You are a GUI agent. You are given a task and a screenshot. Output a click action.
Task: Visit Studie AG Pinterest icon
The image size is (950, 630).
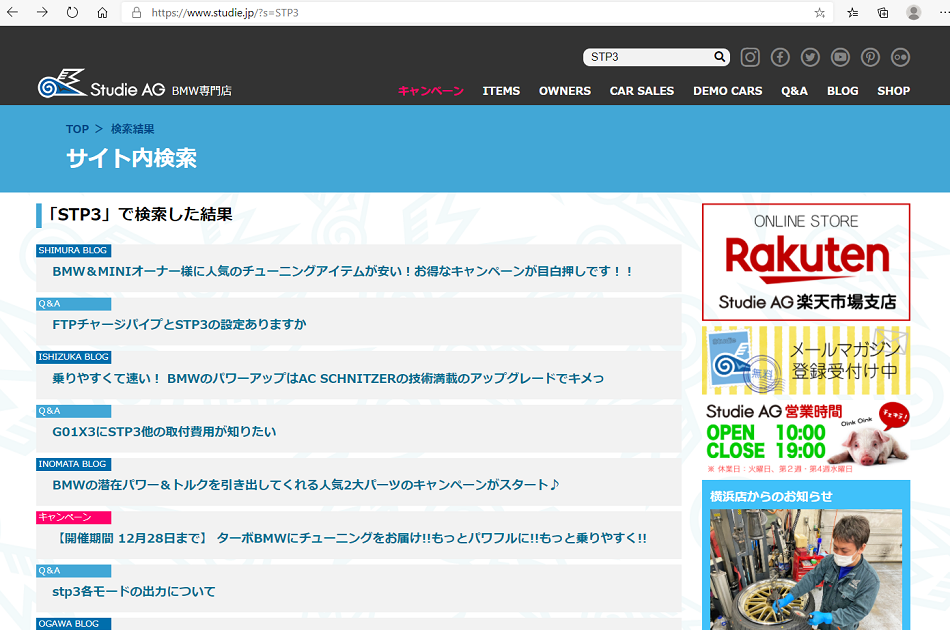pos(871,57)
